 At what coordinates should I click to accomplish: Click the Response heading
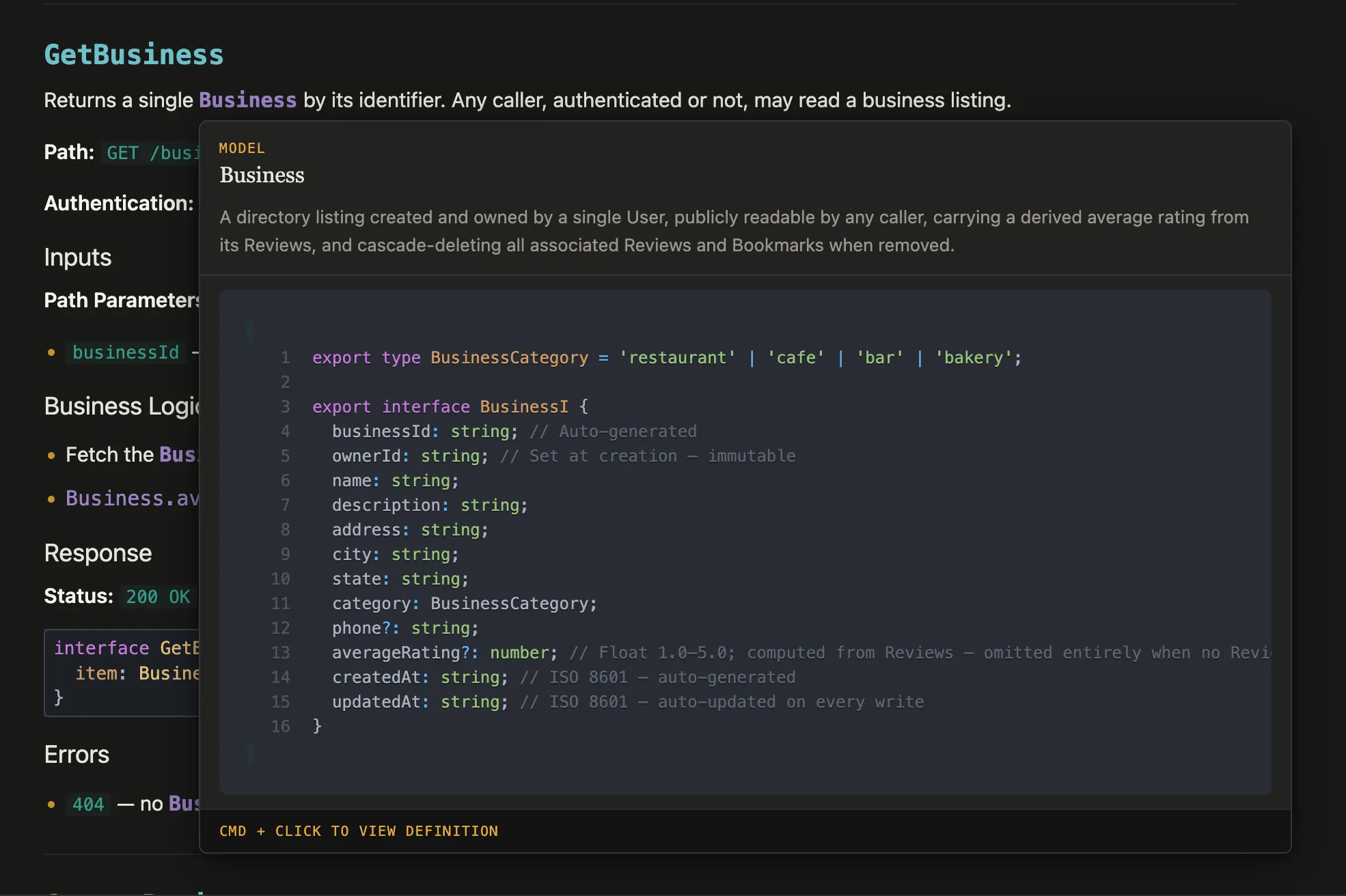point(98,553)
